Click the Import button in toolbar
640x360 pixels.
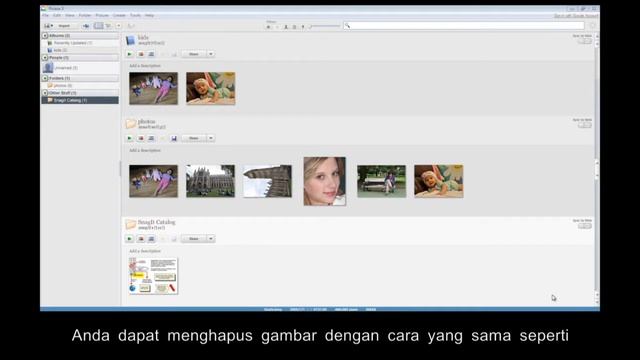[x=60, y=26]
